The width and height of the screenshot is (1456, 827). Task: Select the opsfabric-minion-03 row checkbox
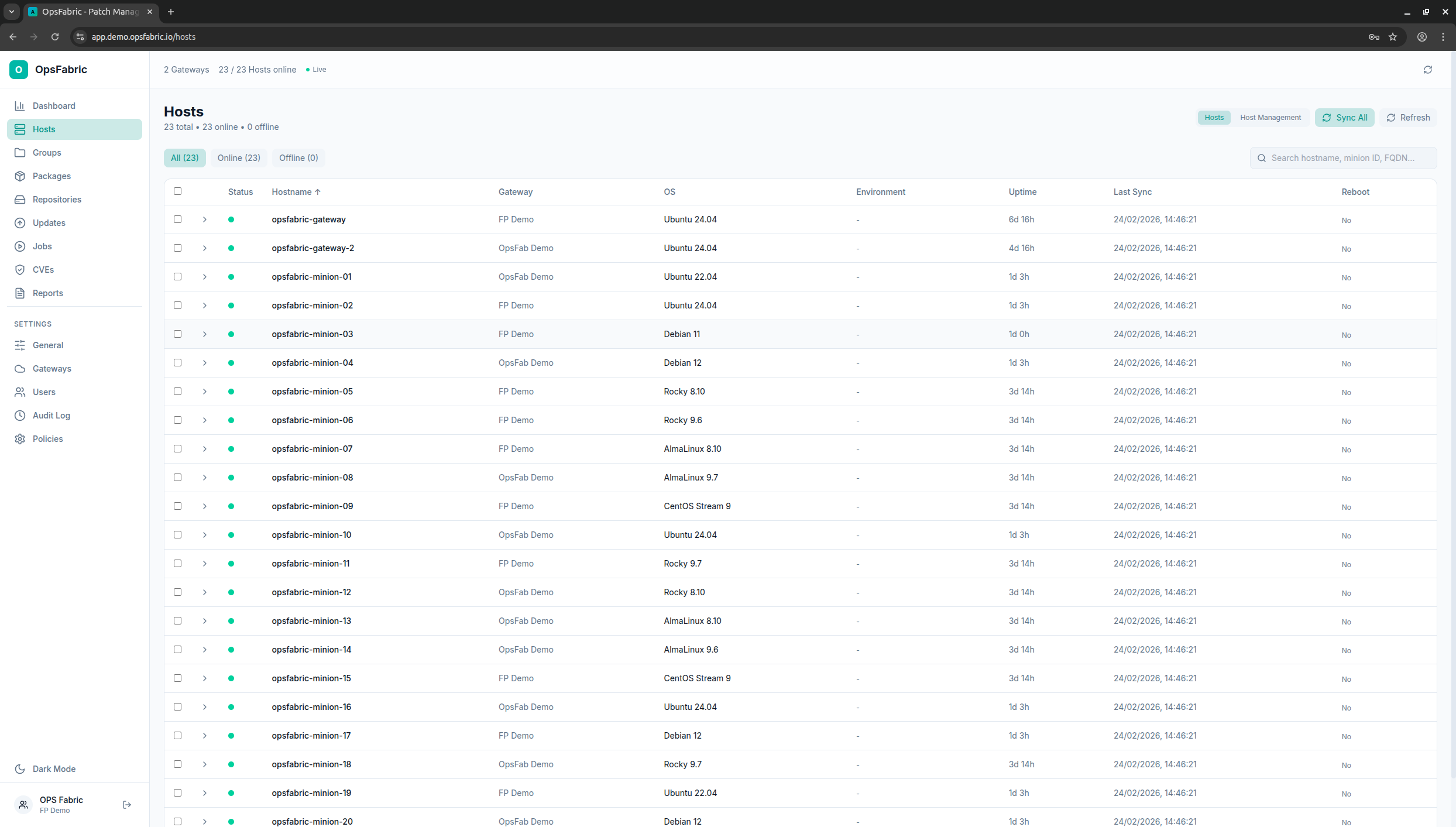tap(178, 334)
